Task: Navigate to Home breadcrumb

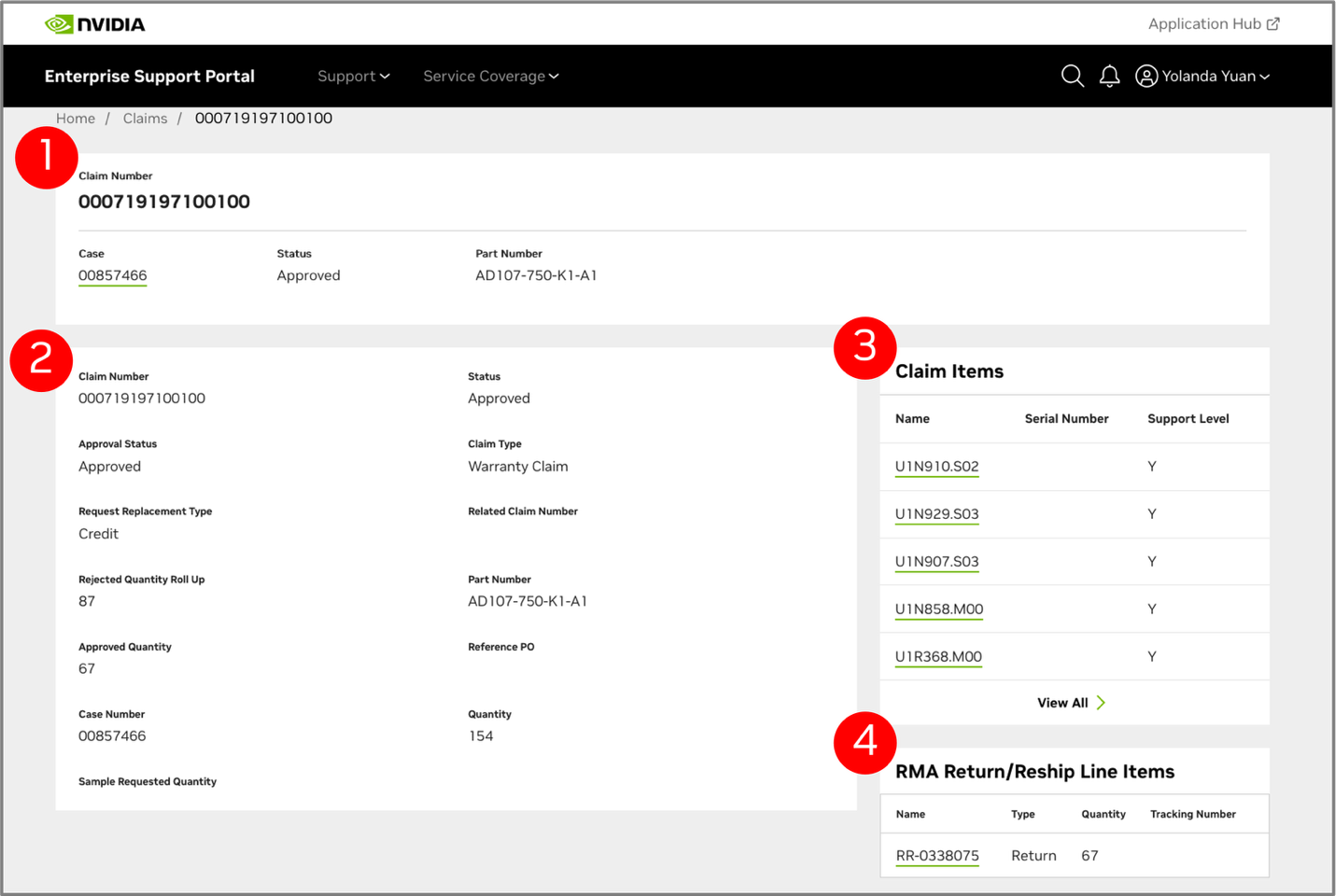Action: click(x=76, y=119)
